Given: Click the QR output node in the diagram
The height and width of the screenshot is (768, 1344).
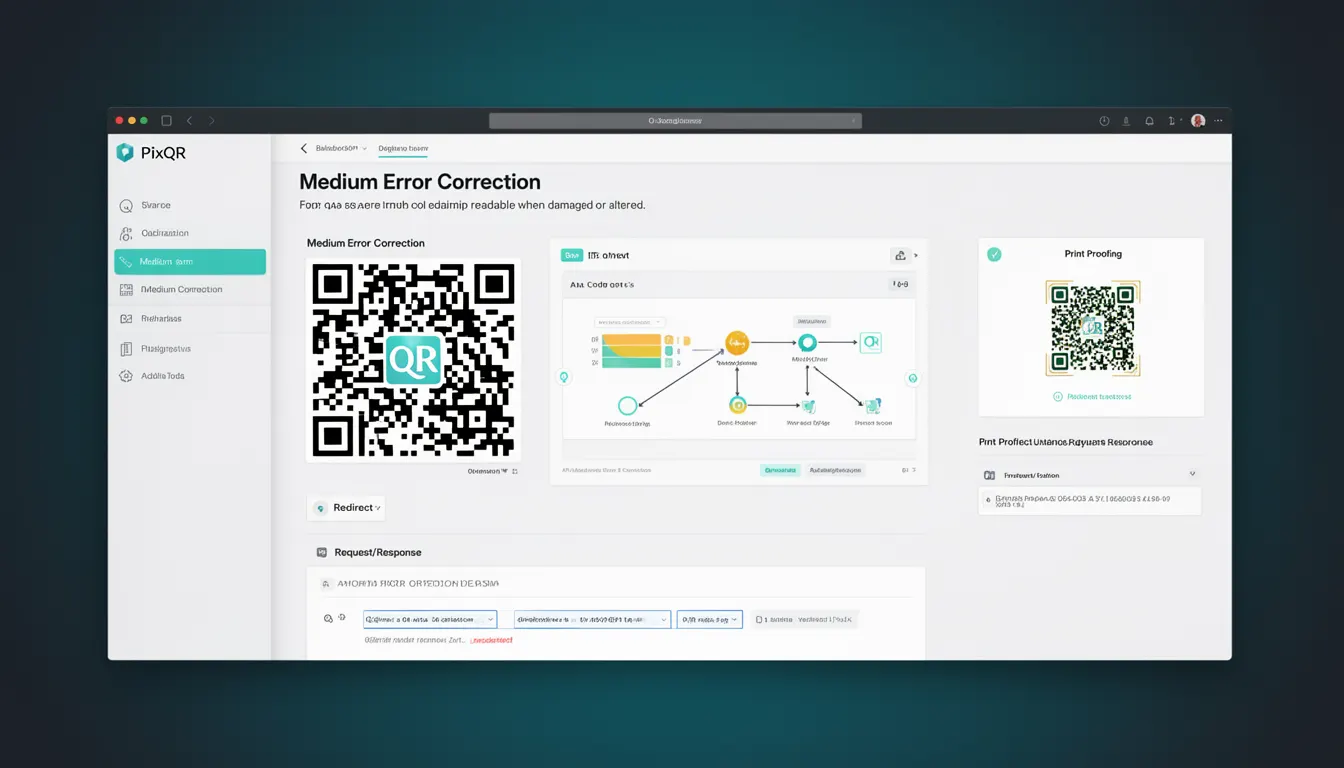Looking at the screenshot, I should 870,342.
